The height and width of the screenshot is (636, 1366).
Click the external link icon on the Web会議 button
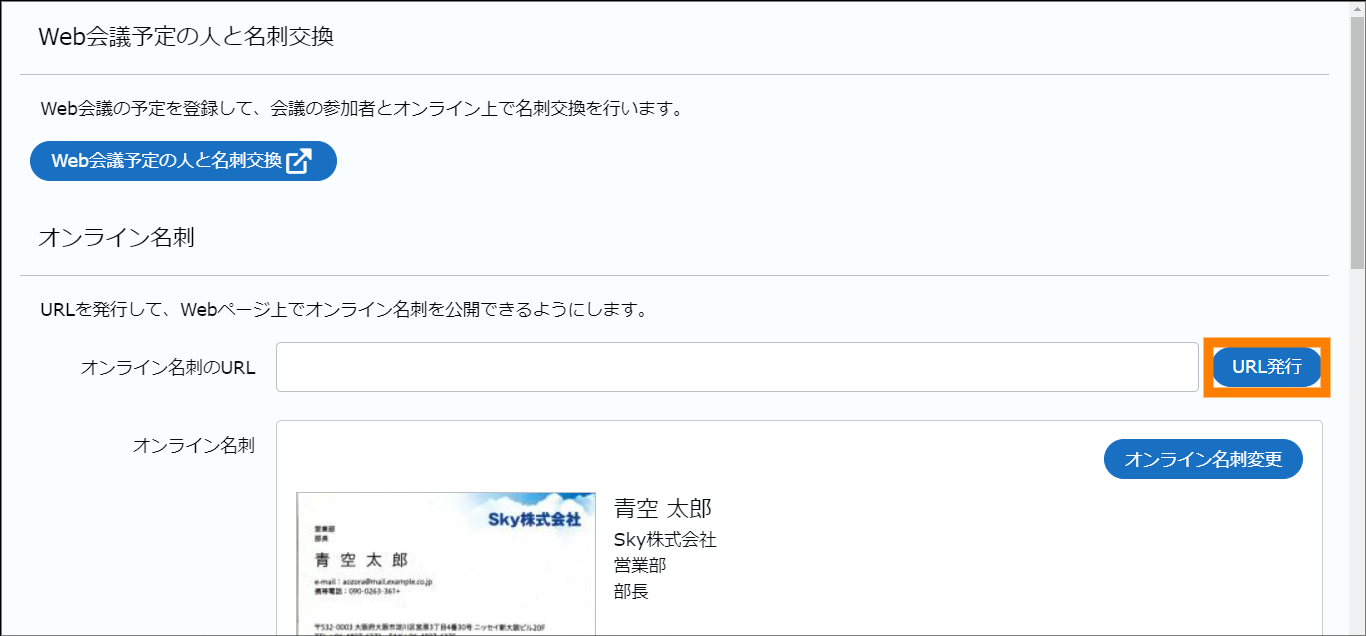pos(299,161)
